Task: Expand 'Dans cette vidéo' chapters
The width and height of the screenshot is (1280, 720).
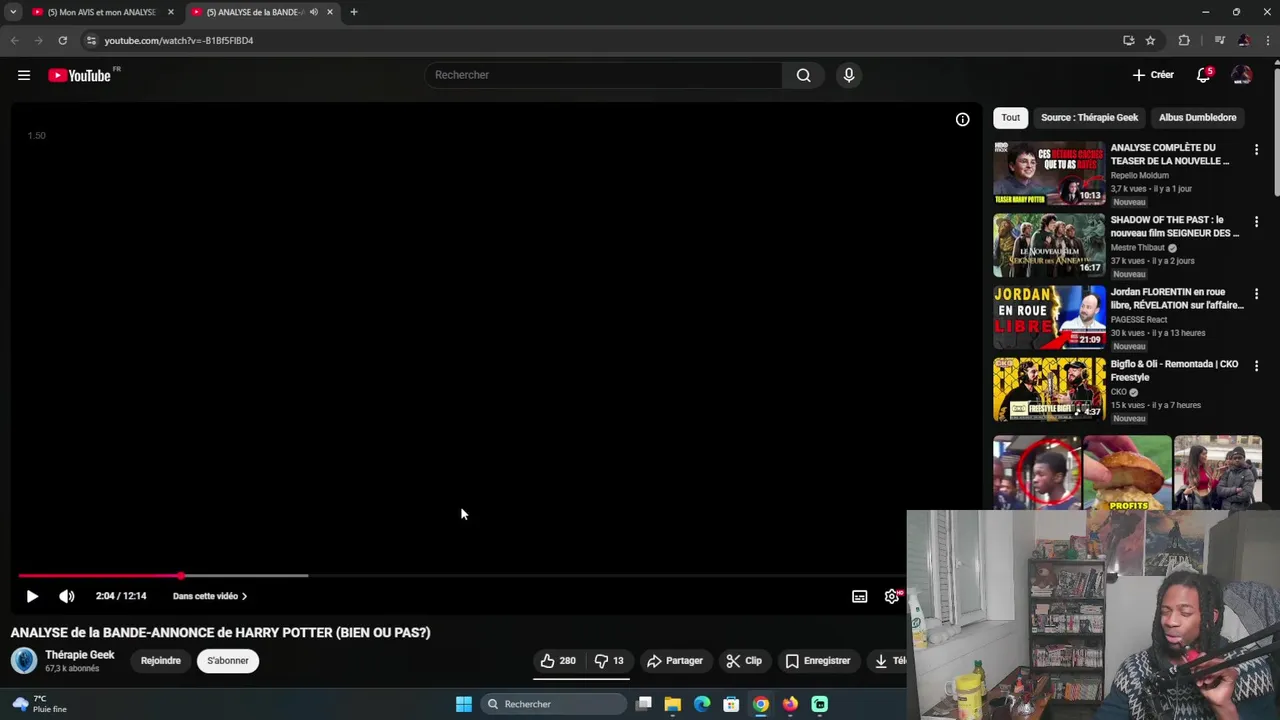Action: click(210, 596)
